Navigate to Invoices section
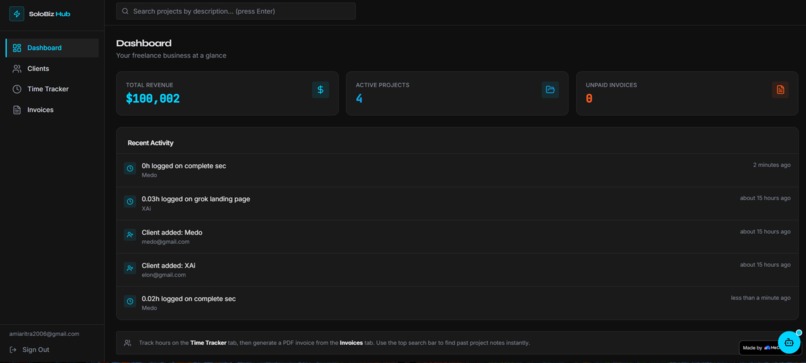 52,110
